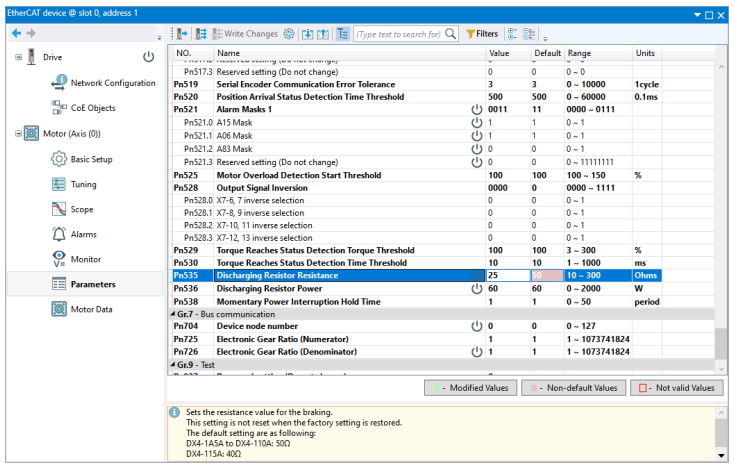Click the power icon on Pn521 Alarm Masks 1
The image size is (735, 466).
pos(477,109)
